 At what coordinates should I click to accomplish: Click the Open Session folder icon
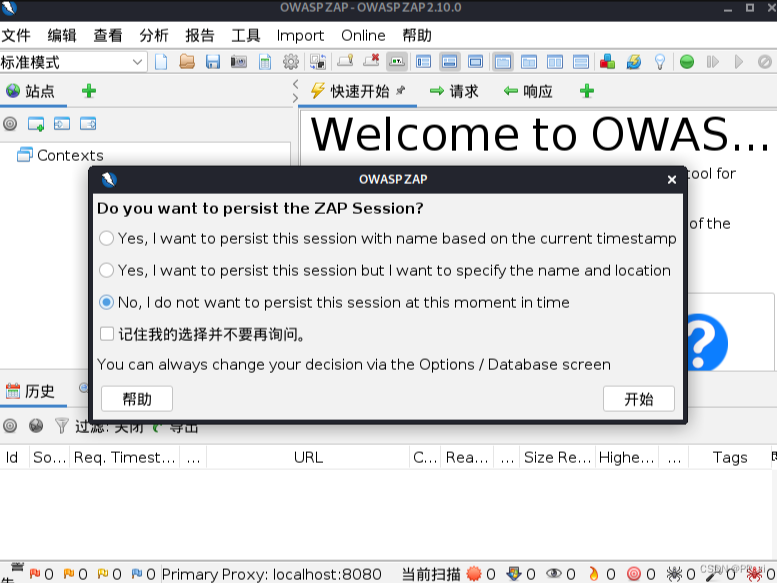[x=187, y=62]
